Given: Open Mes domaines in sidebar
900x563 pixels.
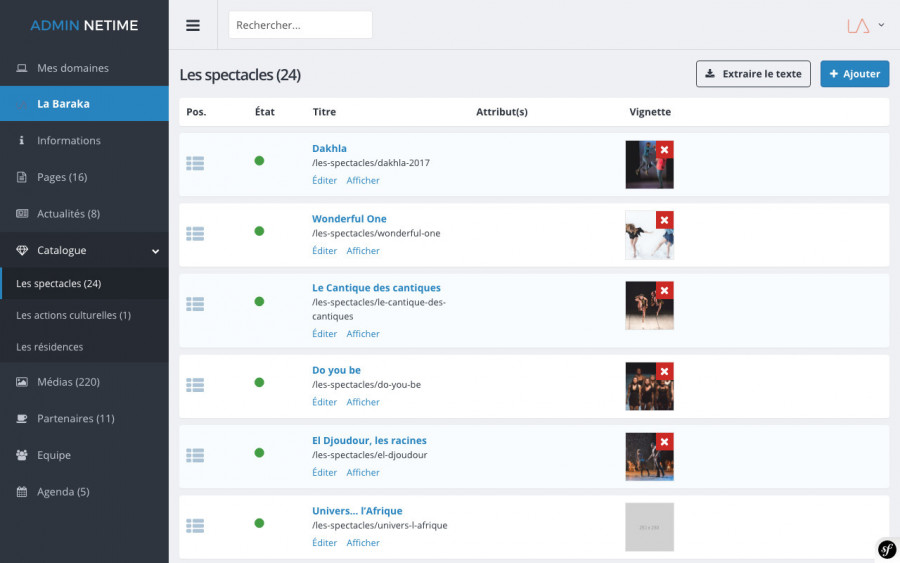Looking at the screenshot, I should click(73, 68).
